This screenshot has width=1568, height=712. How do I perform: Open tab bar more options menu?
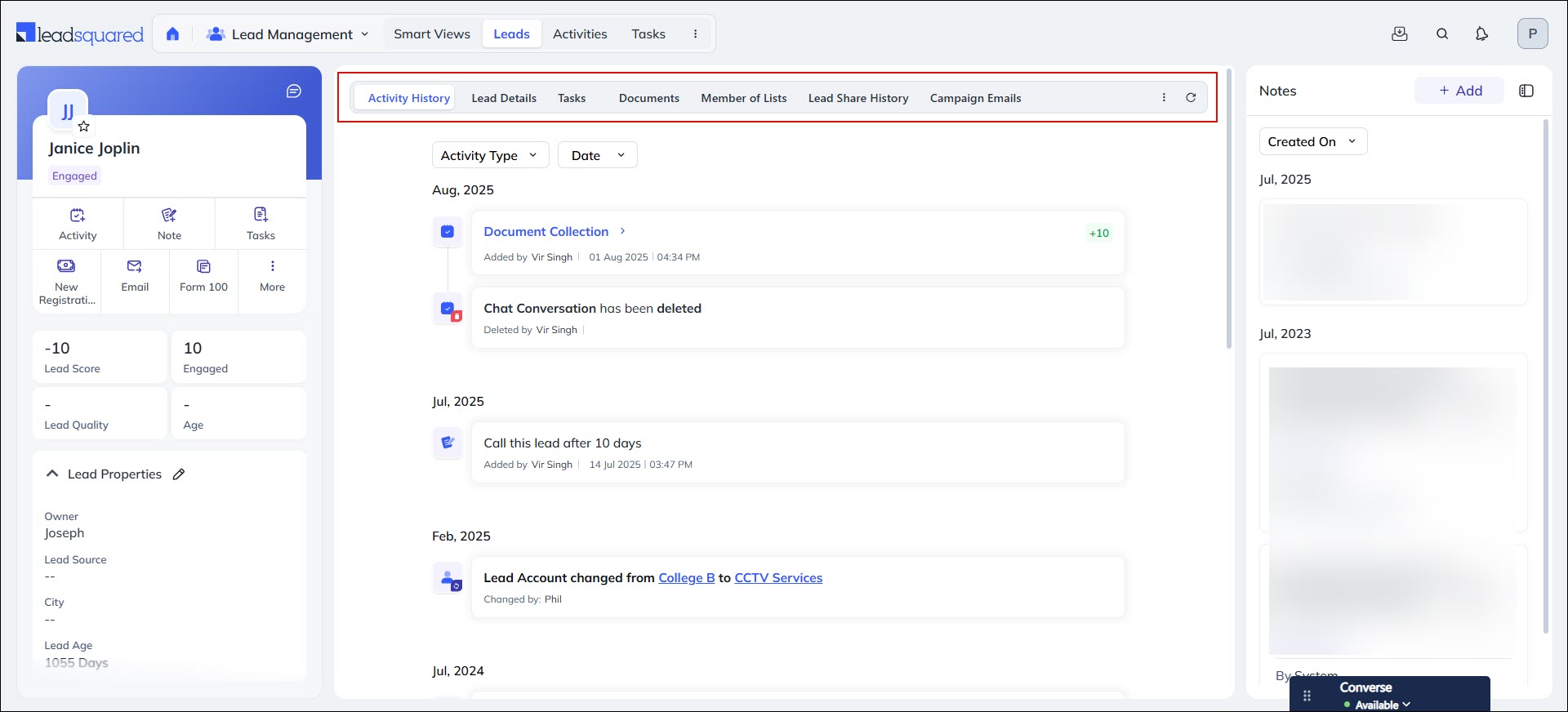pos(1164,98)
